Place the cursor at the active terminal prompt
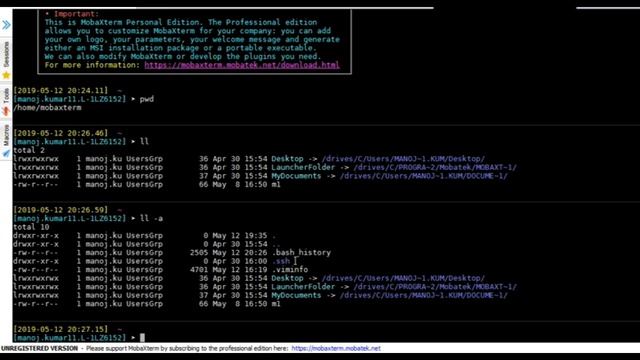Image resolution: width=640 pixels, height=360 pixels. pos(142,338)
